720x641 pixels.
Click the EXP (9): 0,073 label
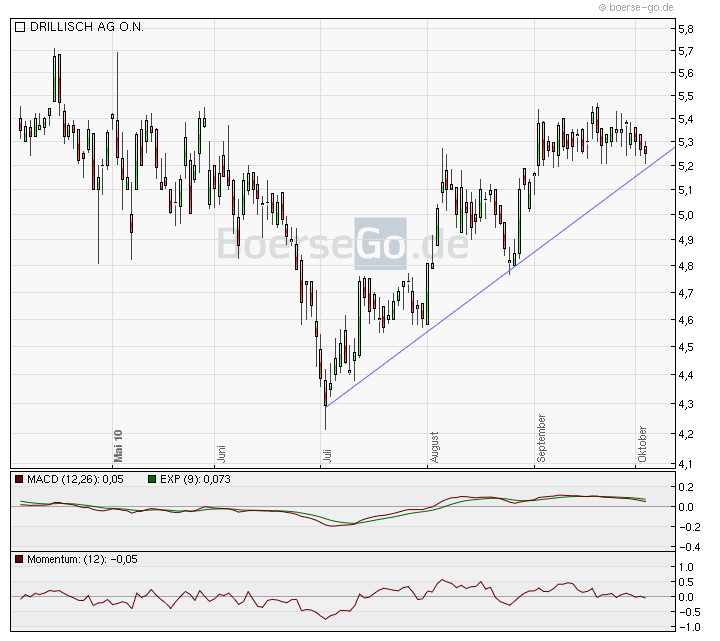195,479
